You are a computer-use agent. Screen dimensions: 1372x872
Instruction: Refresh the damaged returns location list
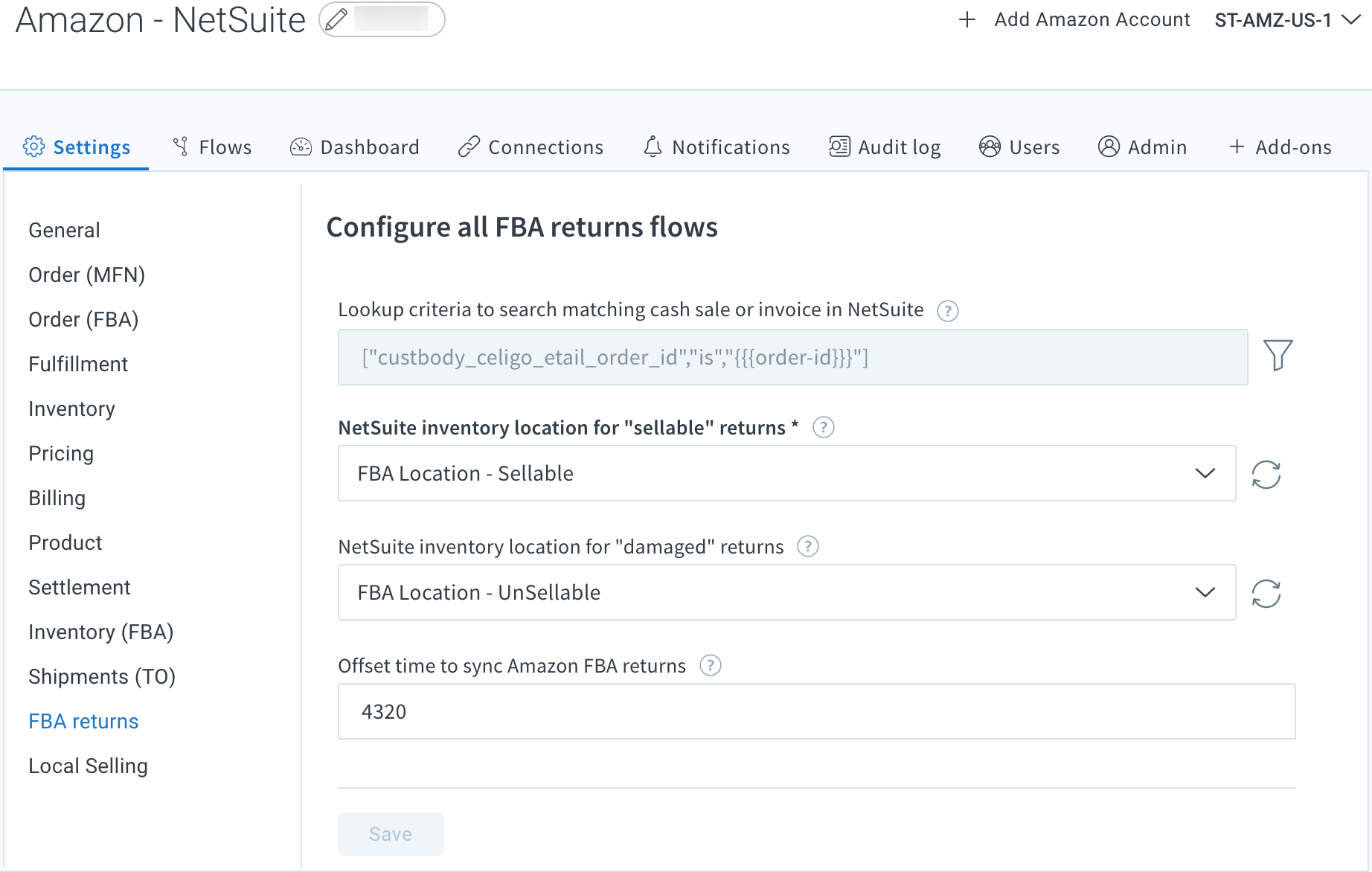pyautogui.click(x=1266, y=593)
